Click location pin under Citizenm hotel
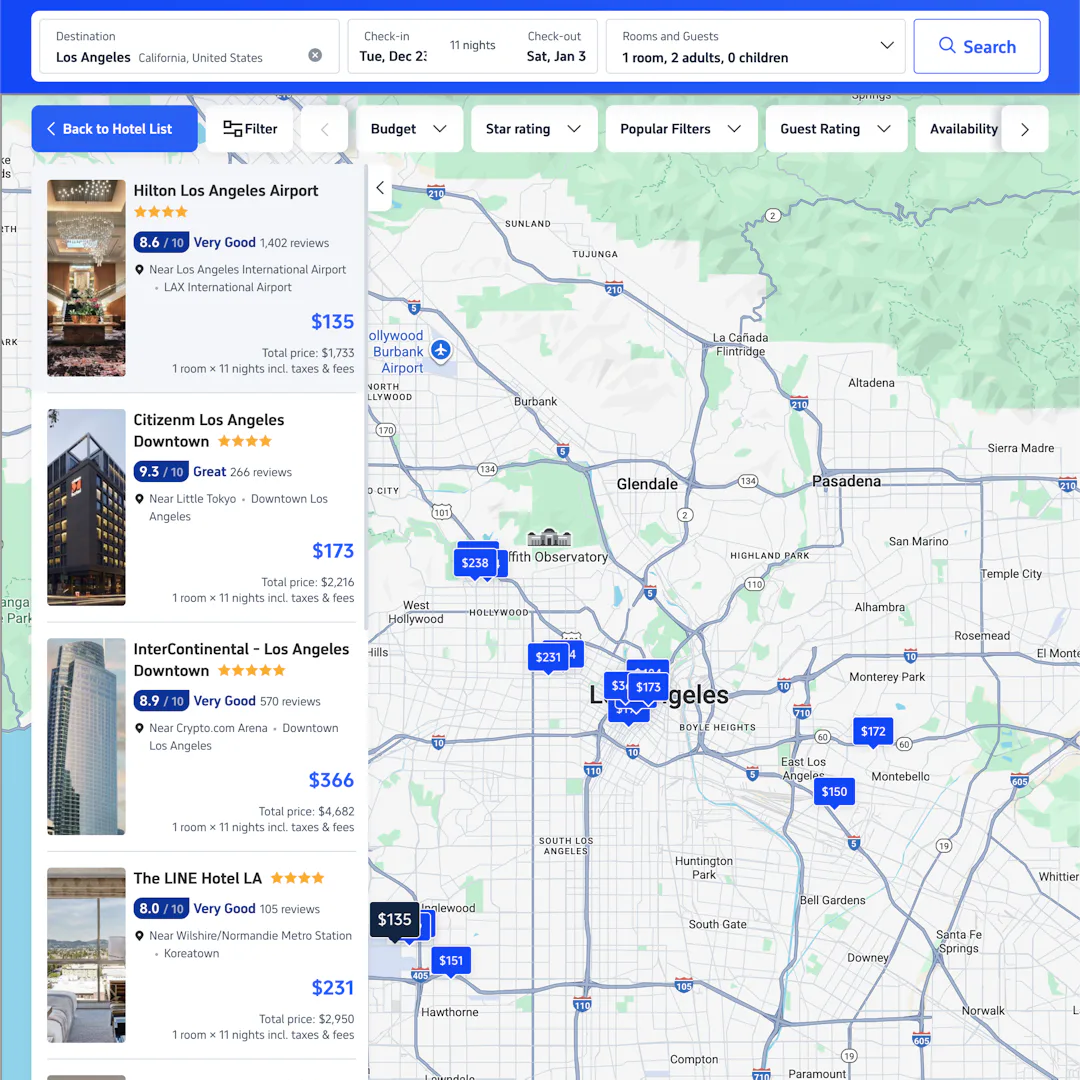Viewport: 1080px width, 1080px height. click(139, 499)
